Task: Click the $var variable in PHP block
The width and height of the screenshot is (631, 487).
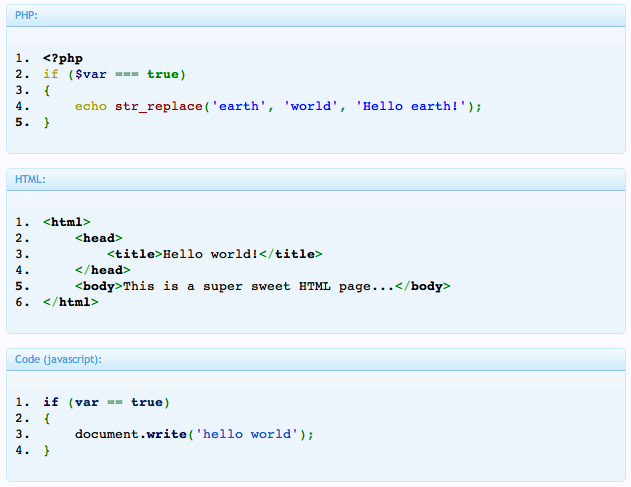Action: pyautogui.click(x=91, y=74)
